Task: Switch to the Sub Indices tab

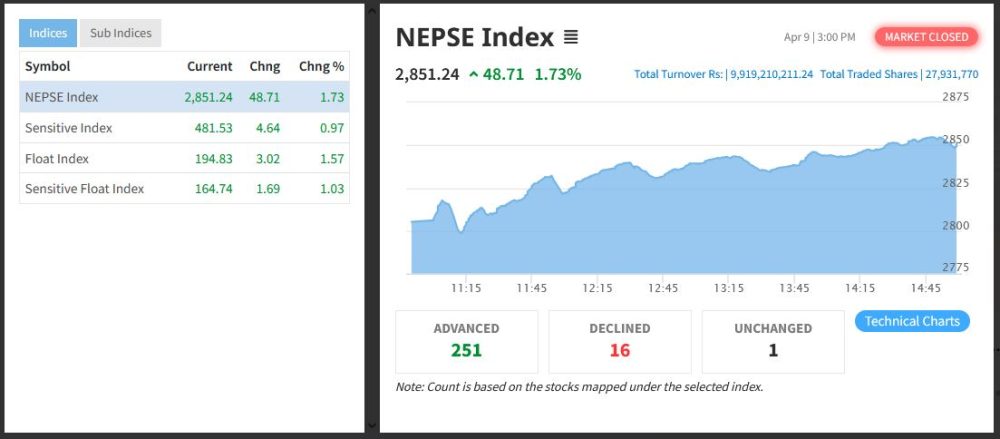Action: pyautogui.click(x=120, y=33)
